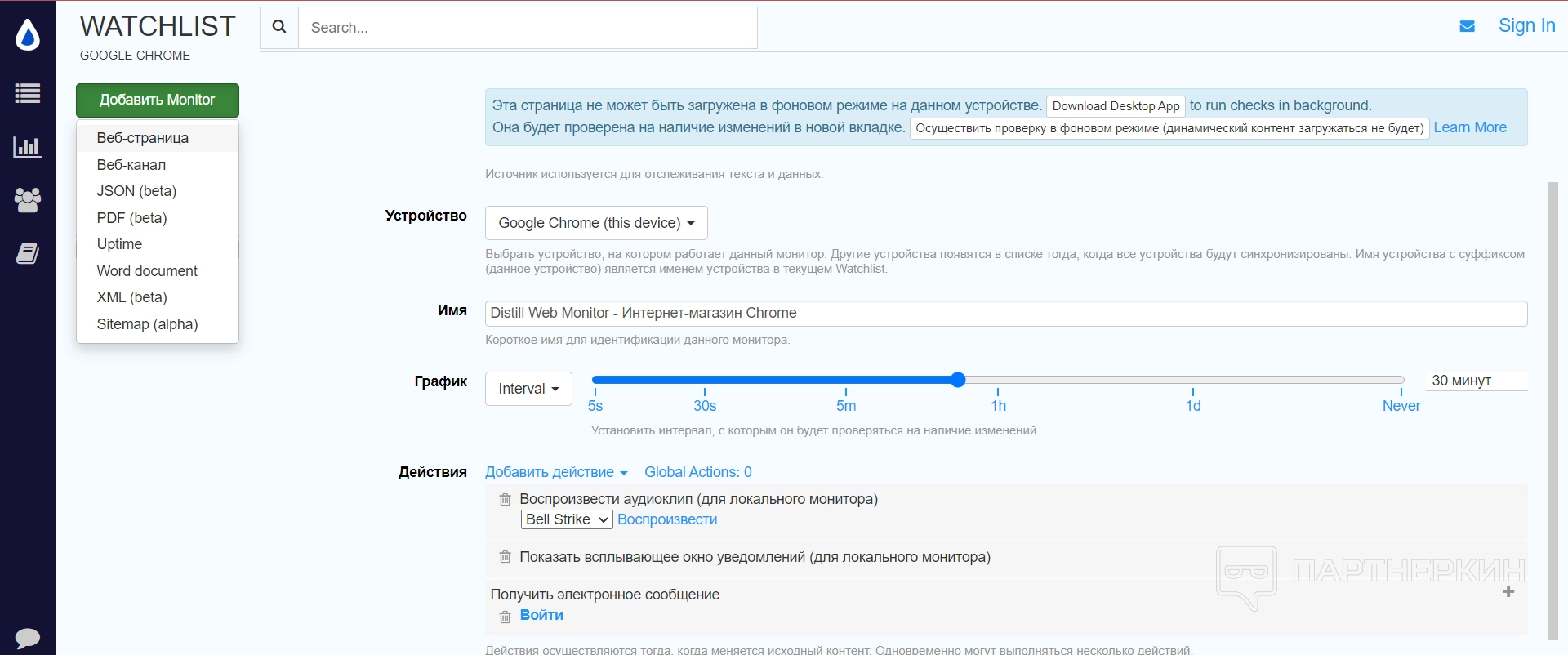Open the Interval schedule dropdown
1568x655 pixels.
tap(528, 389)
